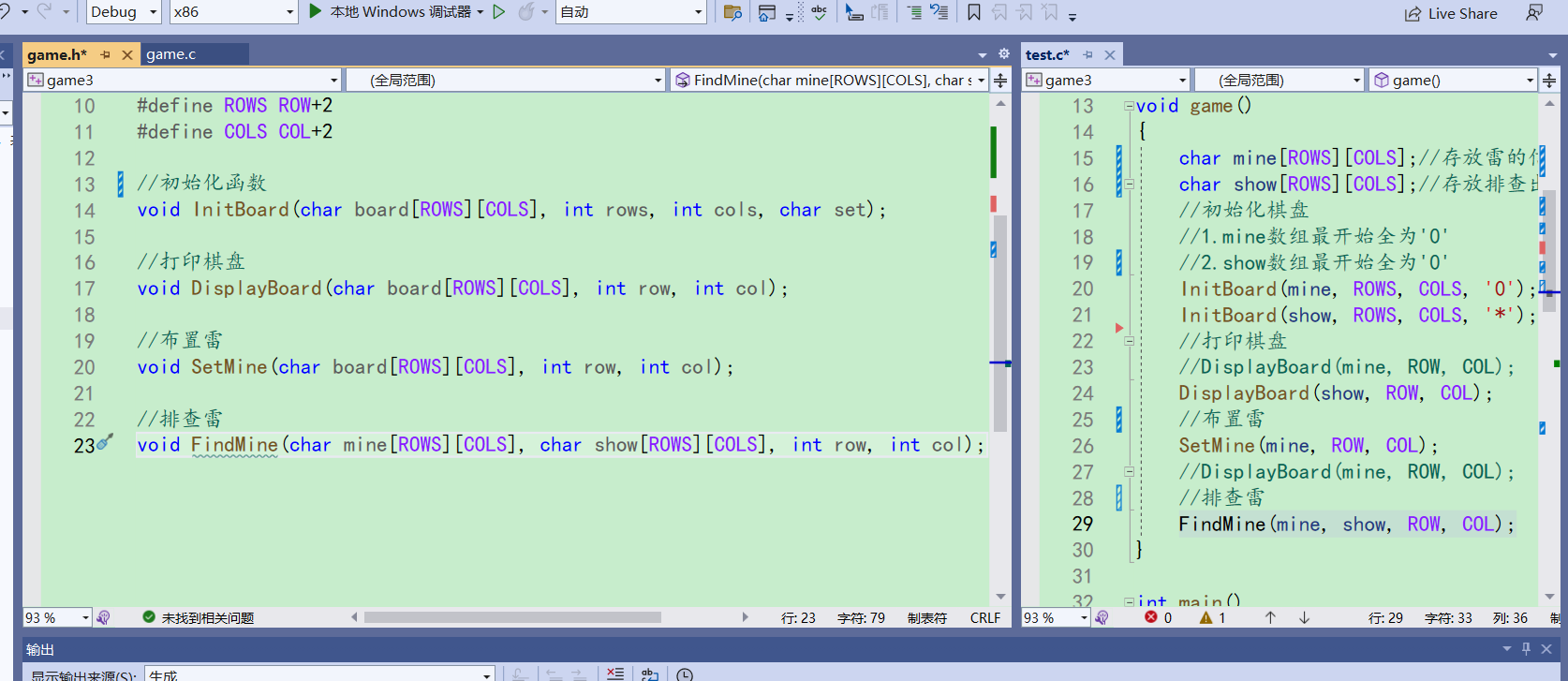Click the 未找到相关问题 status indicator
Viewport: 1568px width, 681px height.
click(199, 617)
